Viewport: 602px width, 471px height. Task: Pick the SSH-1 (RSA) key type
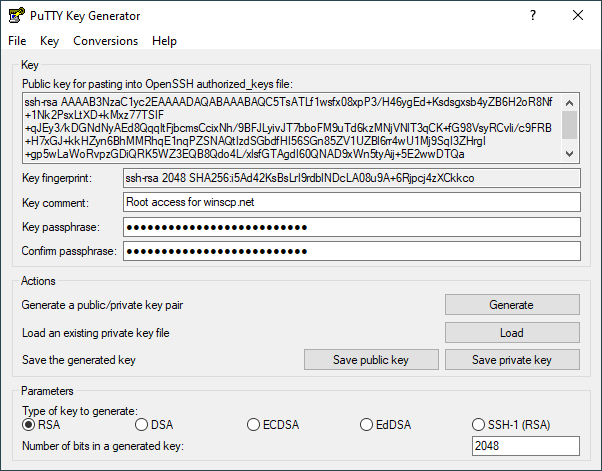(x=480, y=426)
